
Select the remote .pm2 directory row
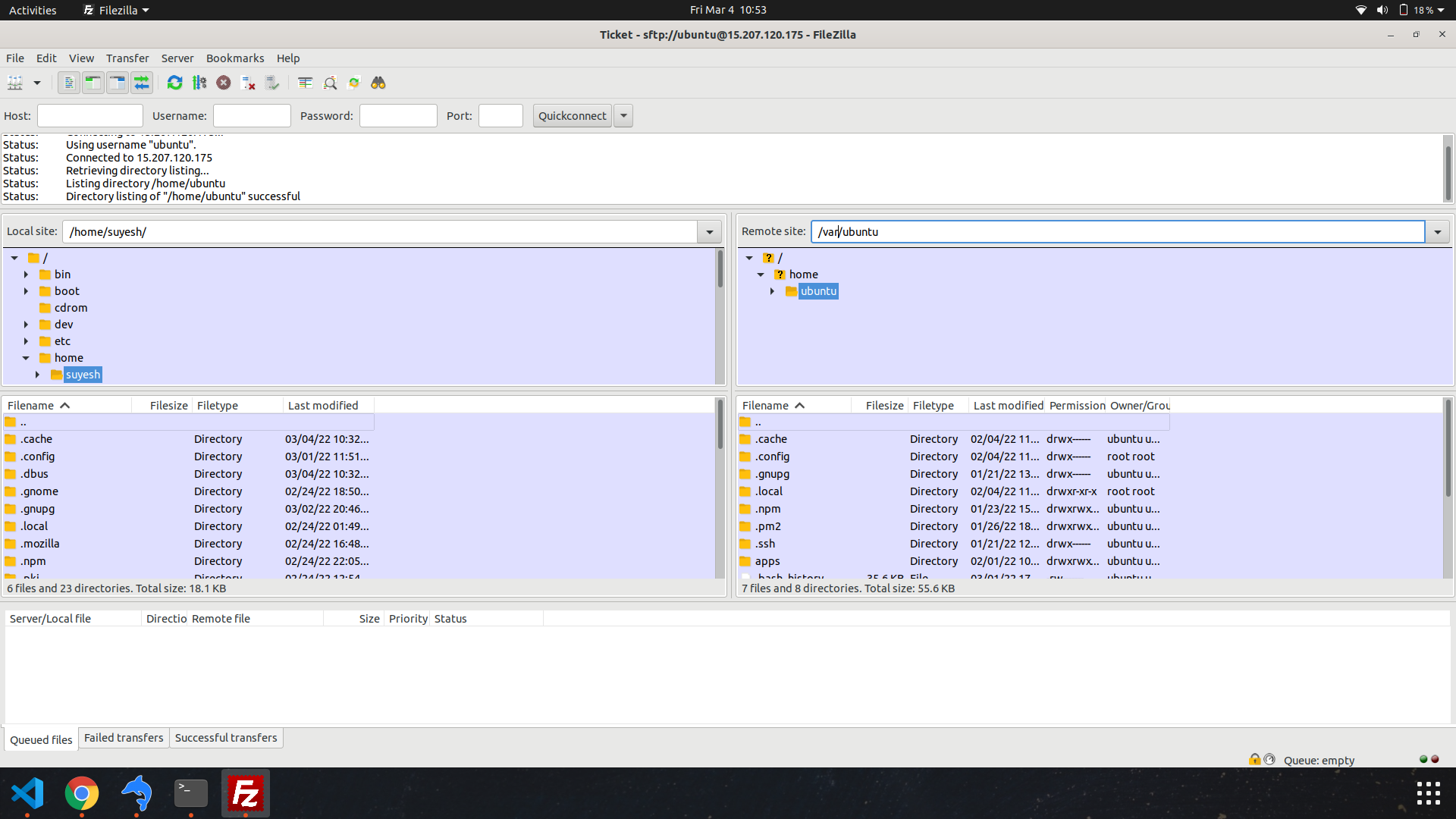pos(954,526)
